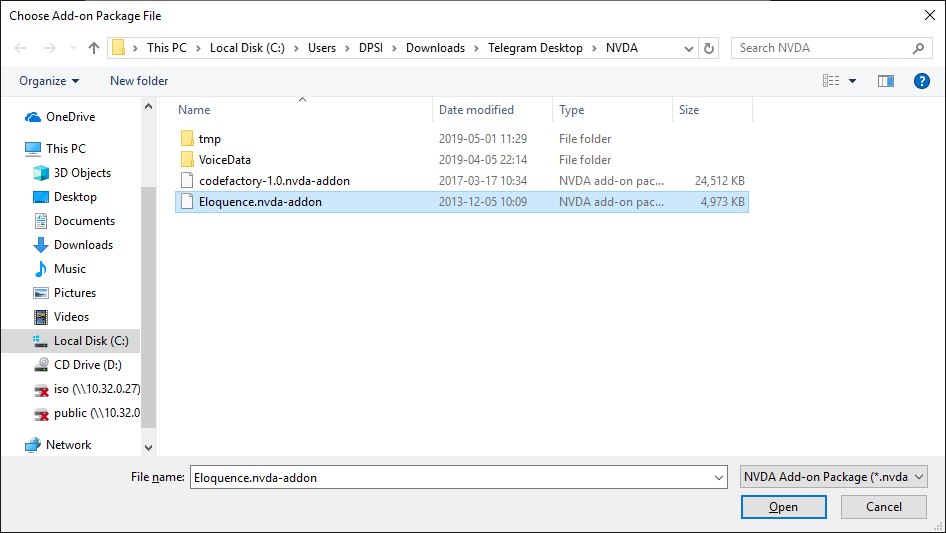Go forward to the next folder
Viewport: 946px width, 533px height.
49,48
